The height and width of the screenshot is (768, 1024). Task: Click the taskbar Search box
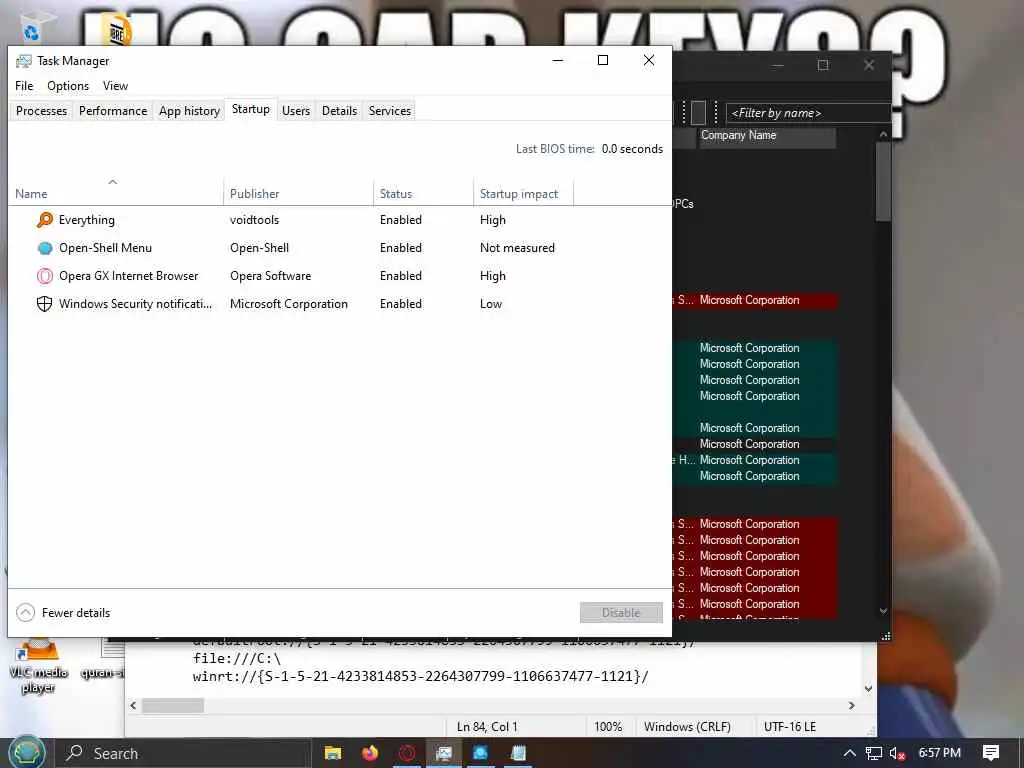coord(183,753)
